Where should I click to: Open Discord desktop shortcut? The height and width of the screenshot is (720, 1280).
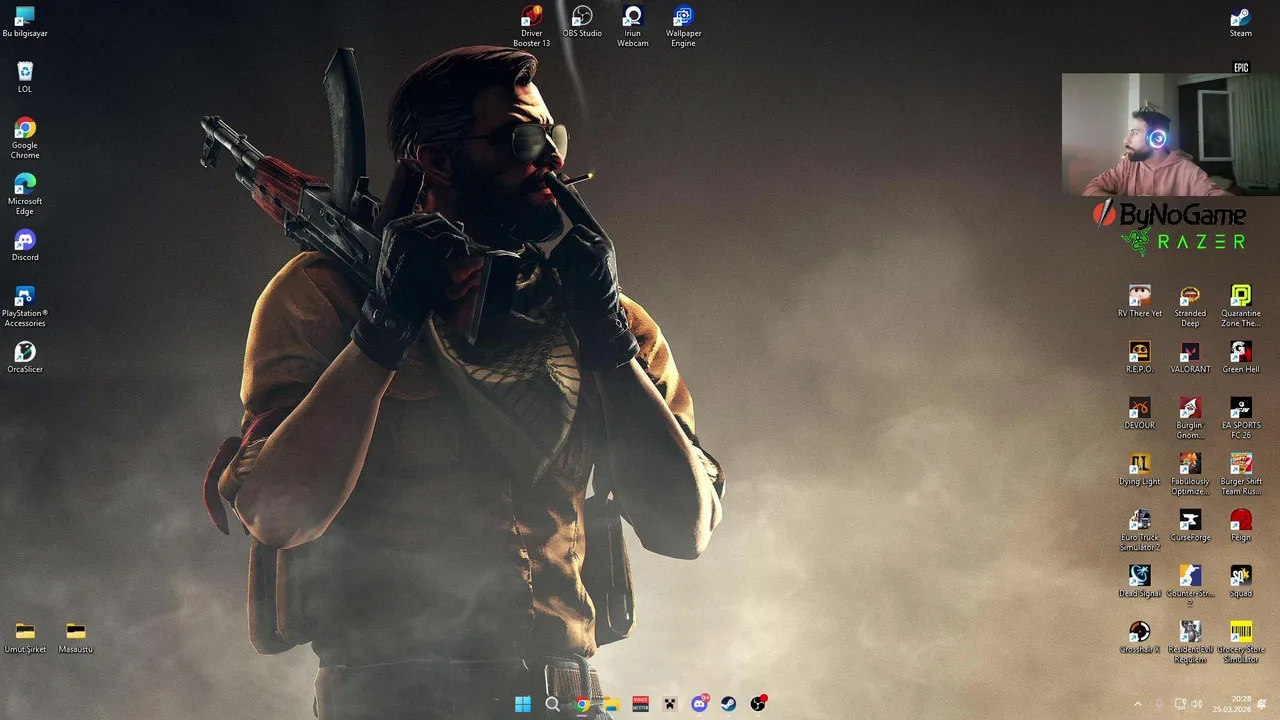click(x=25, y=245)
